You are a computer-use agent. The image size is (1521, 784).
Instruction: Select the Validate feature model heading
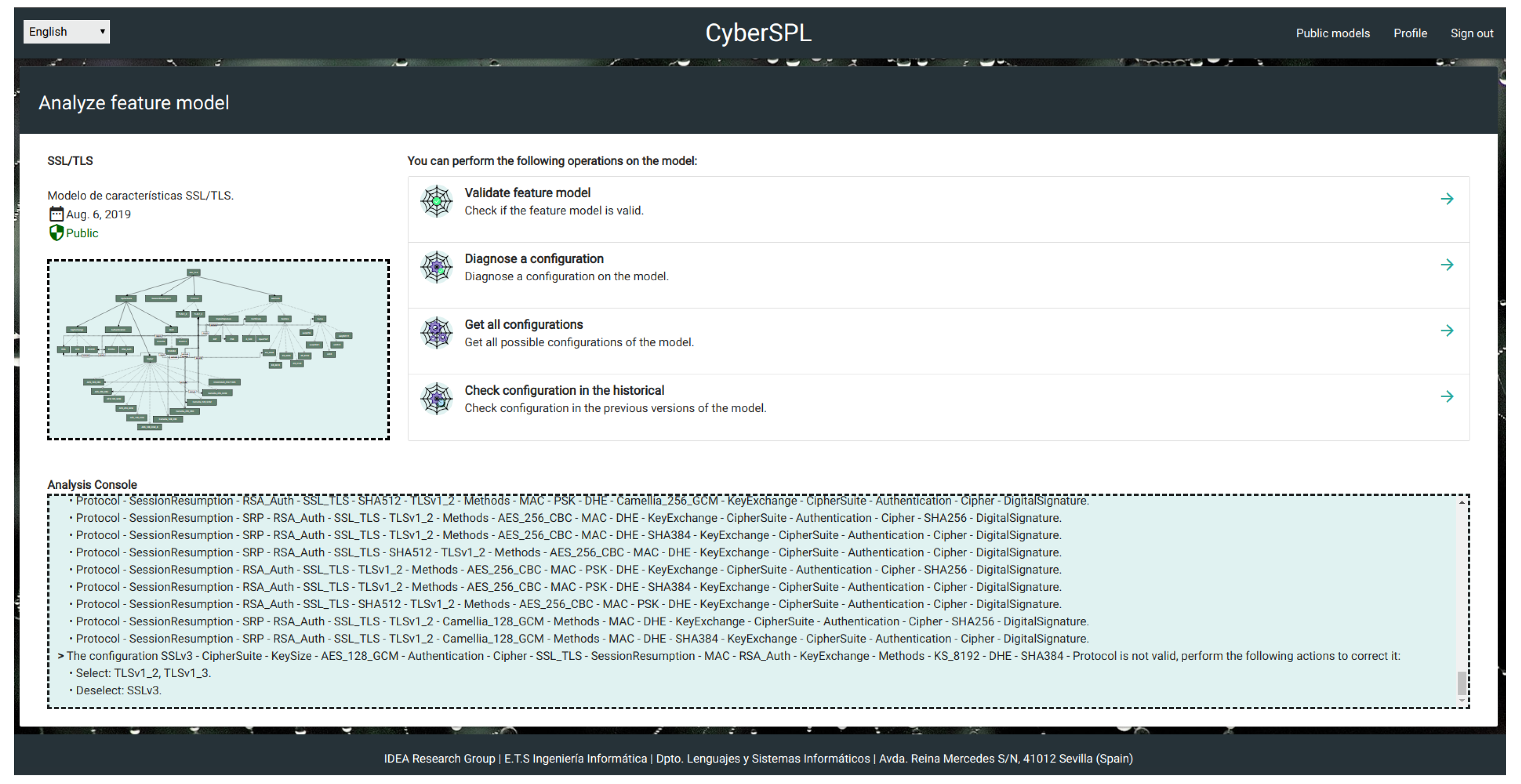click(x=527, y=193)
